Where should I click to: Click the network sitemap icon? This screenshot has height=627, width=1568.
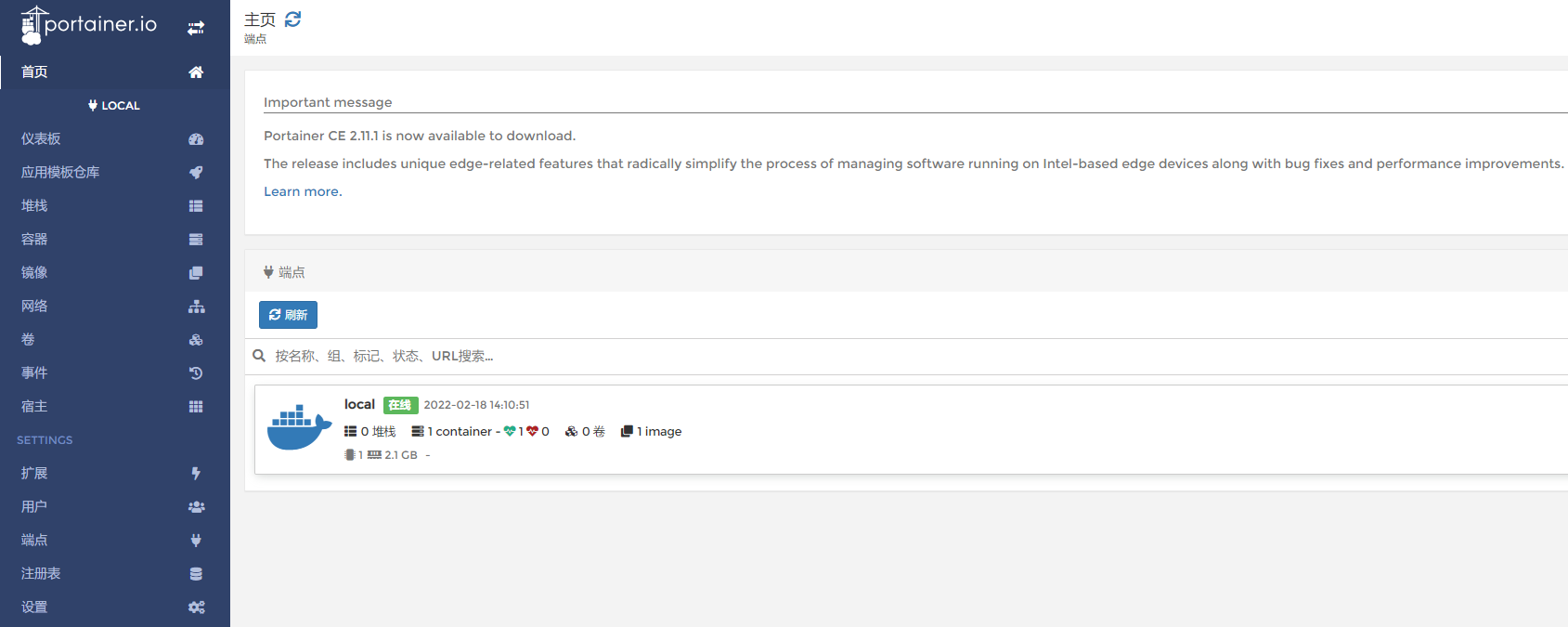(196, 307)
